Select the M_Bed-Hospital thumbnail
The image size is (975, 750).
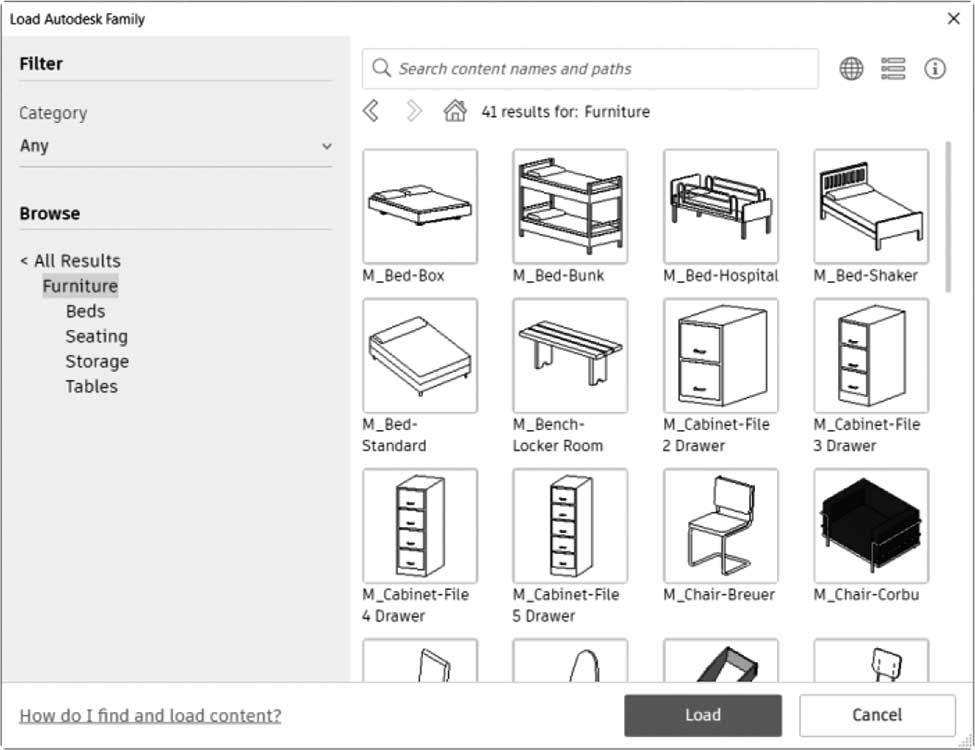click(721, 206)
